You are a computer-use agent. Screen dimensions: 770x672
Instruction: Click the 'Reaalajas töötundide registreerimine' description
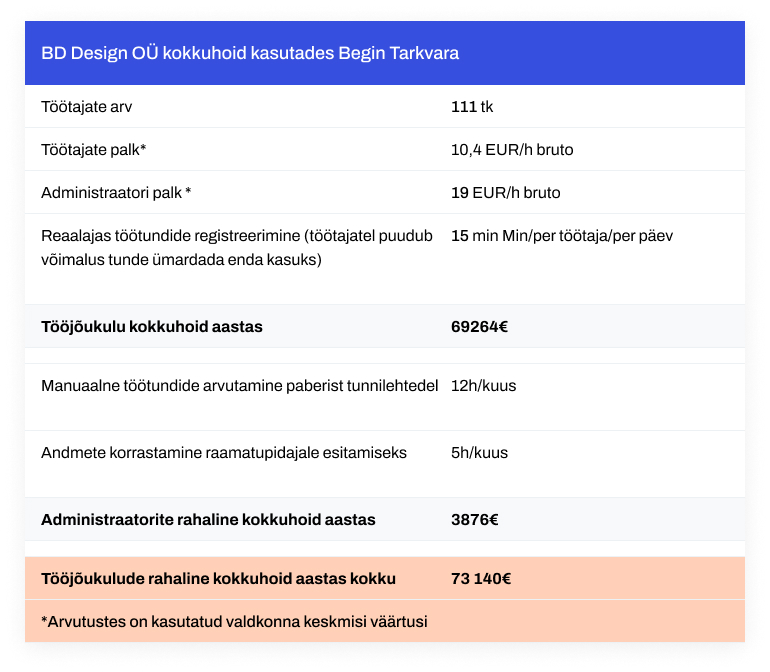point(237,248)
